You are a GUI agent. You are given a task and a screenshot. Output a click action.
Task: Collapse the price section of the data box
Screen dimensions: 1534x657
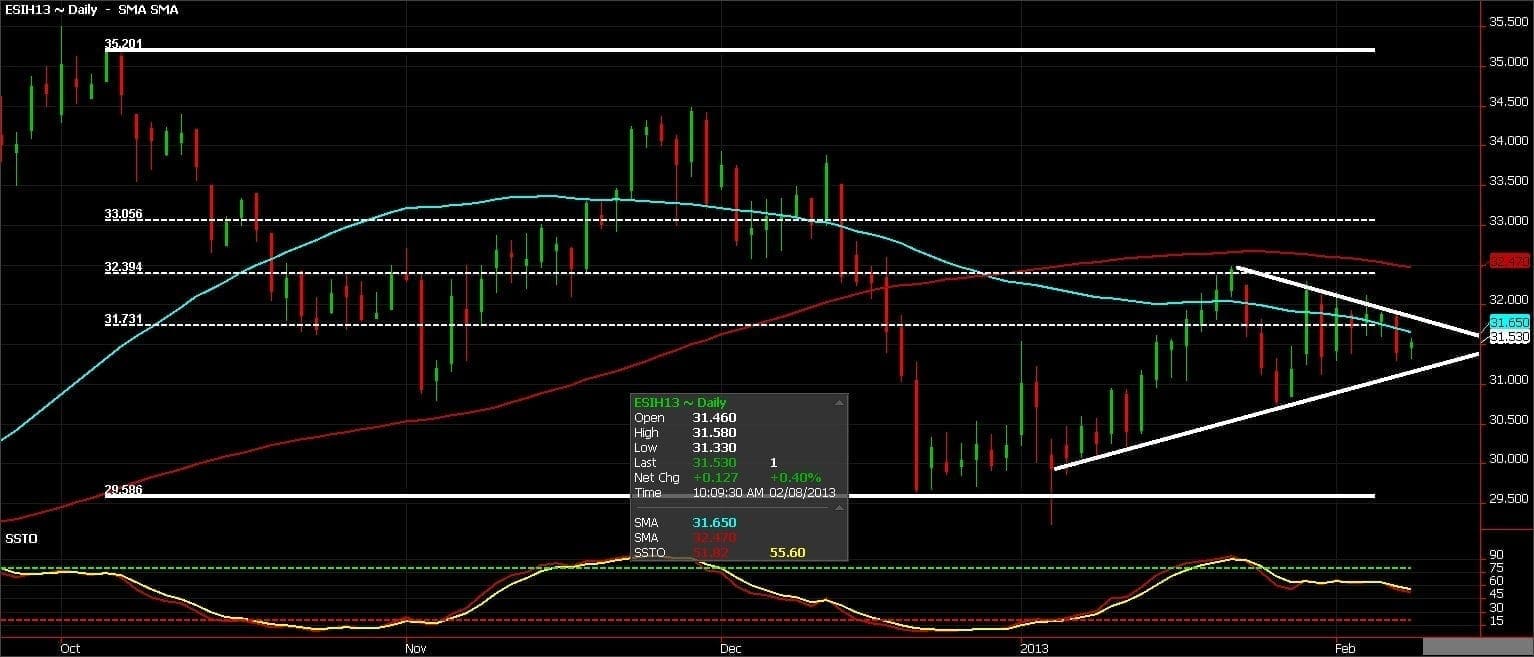coord(839,401)
